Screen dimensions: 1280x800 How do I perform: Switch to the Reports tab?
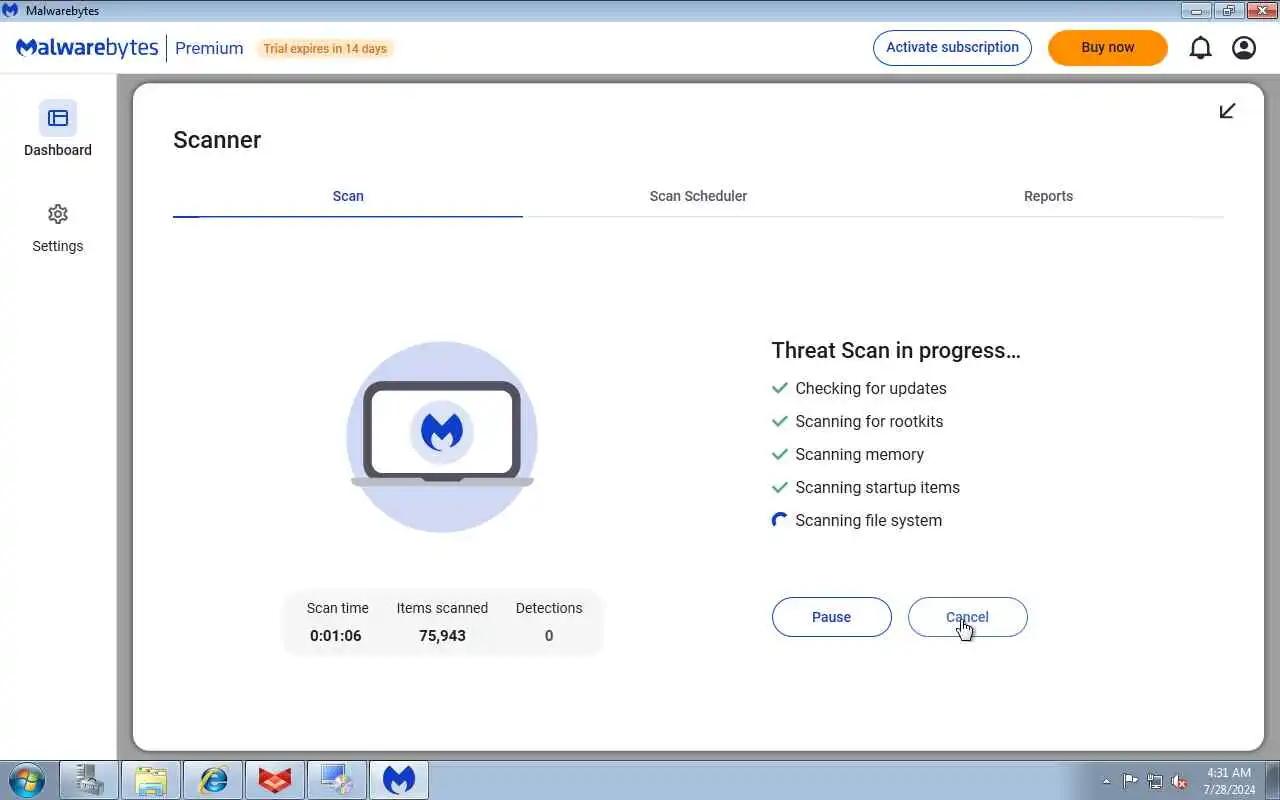click(1048, 196)
